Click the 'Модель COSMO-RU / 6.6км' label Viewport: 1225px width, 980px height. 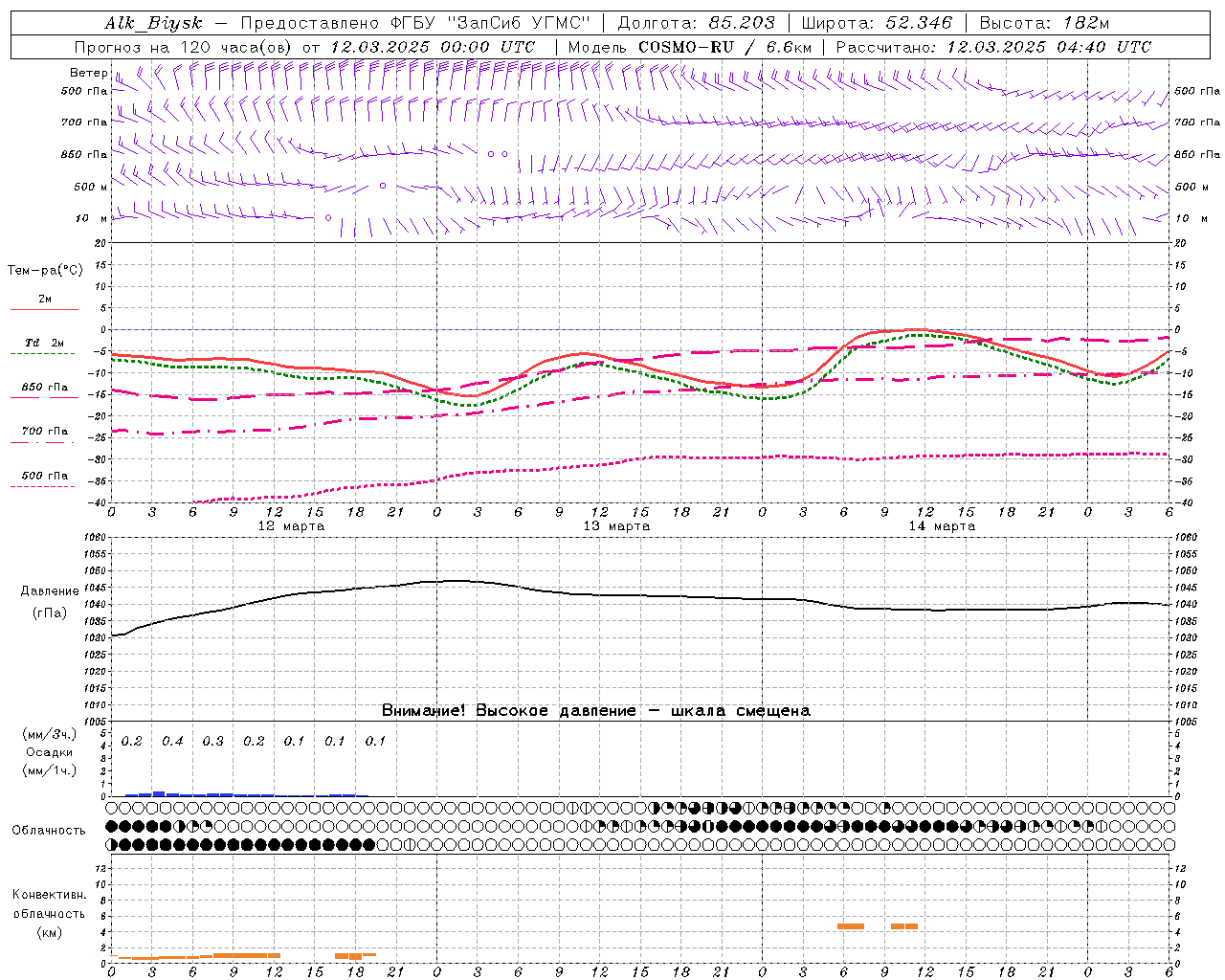click(689, 47)
